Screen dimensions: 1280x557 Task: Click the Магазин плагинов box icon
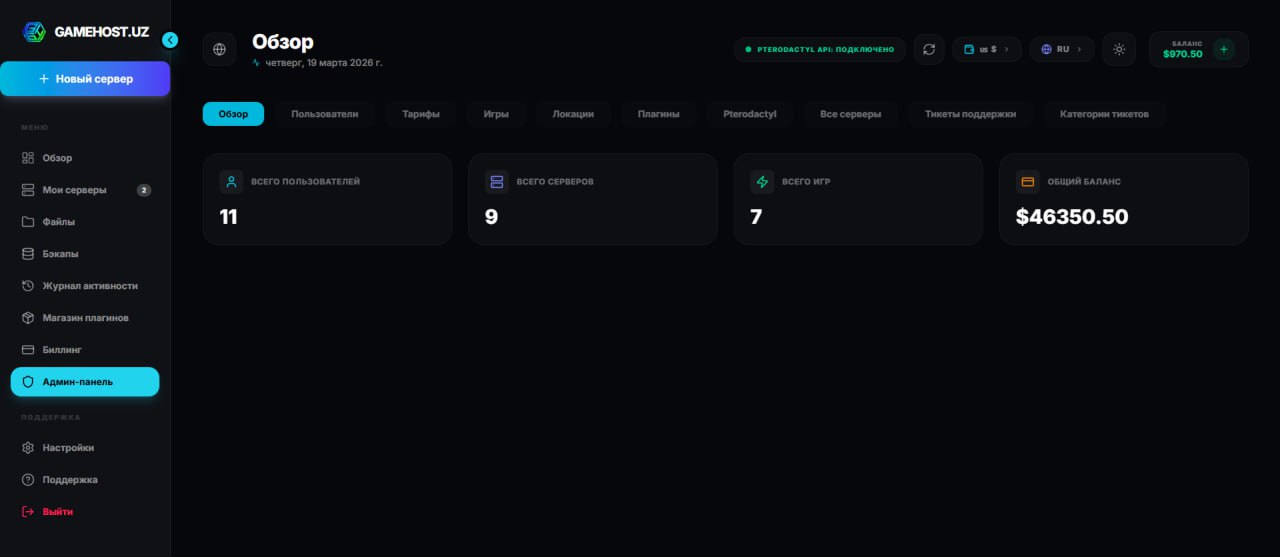tap(28, 318)
